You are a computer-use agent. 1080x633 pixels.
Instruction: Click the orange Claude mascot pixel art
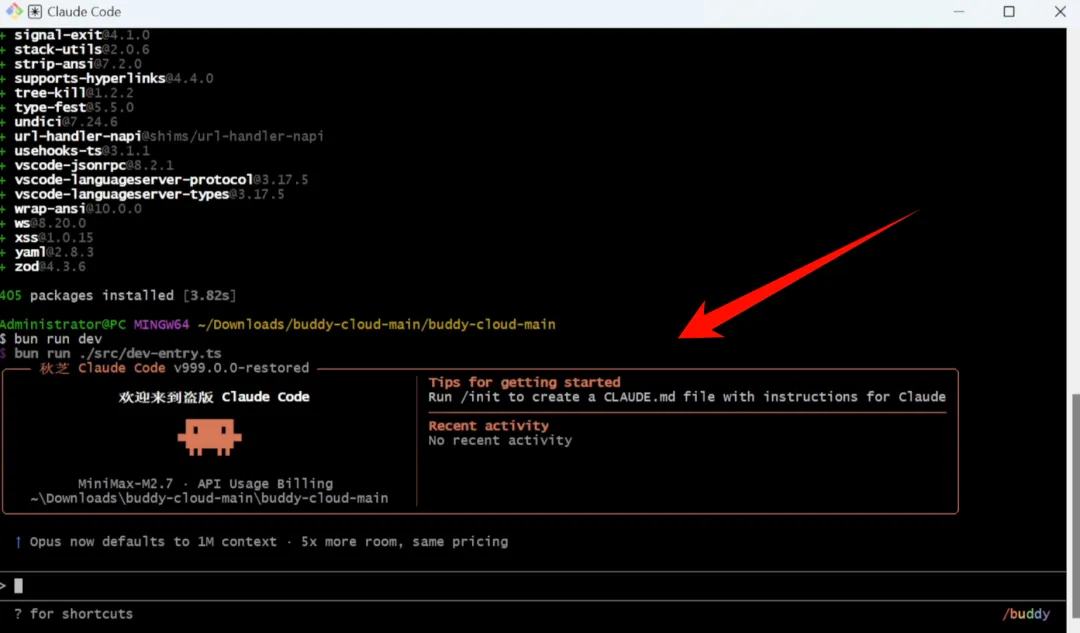[209, 438]
